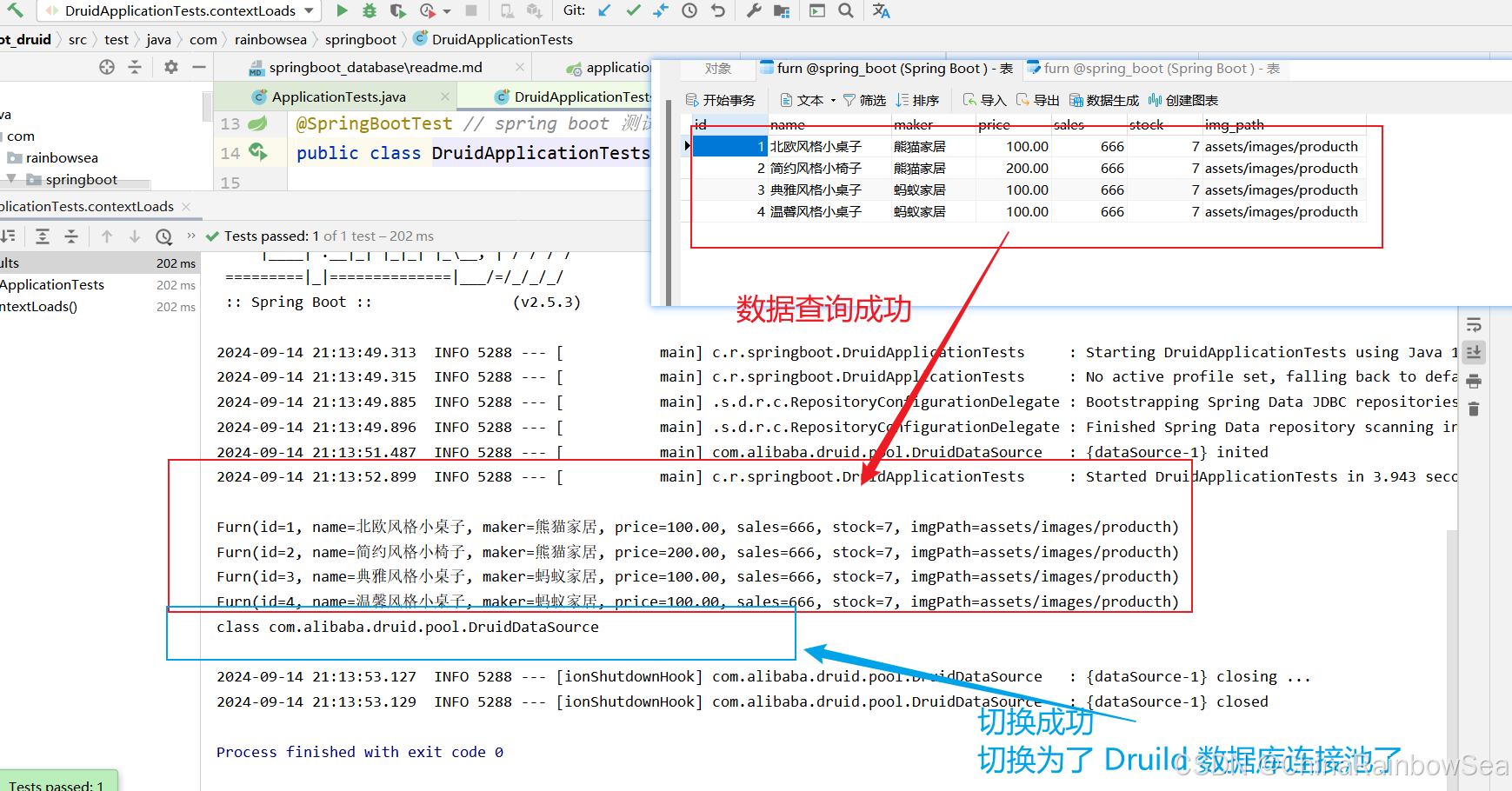Open Git update project action
Viewport: 1512px width, 791px height.
click(x=604, y=10)
